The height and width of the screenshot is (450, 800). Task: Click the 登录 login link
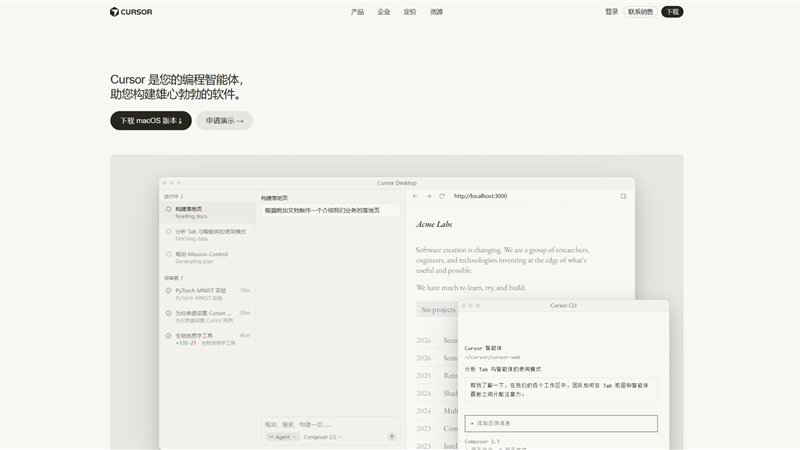[x=612, y=12]
